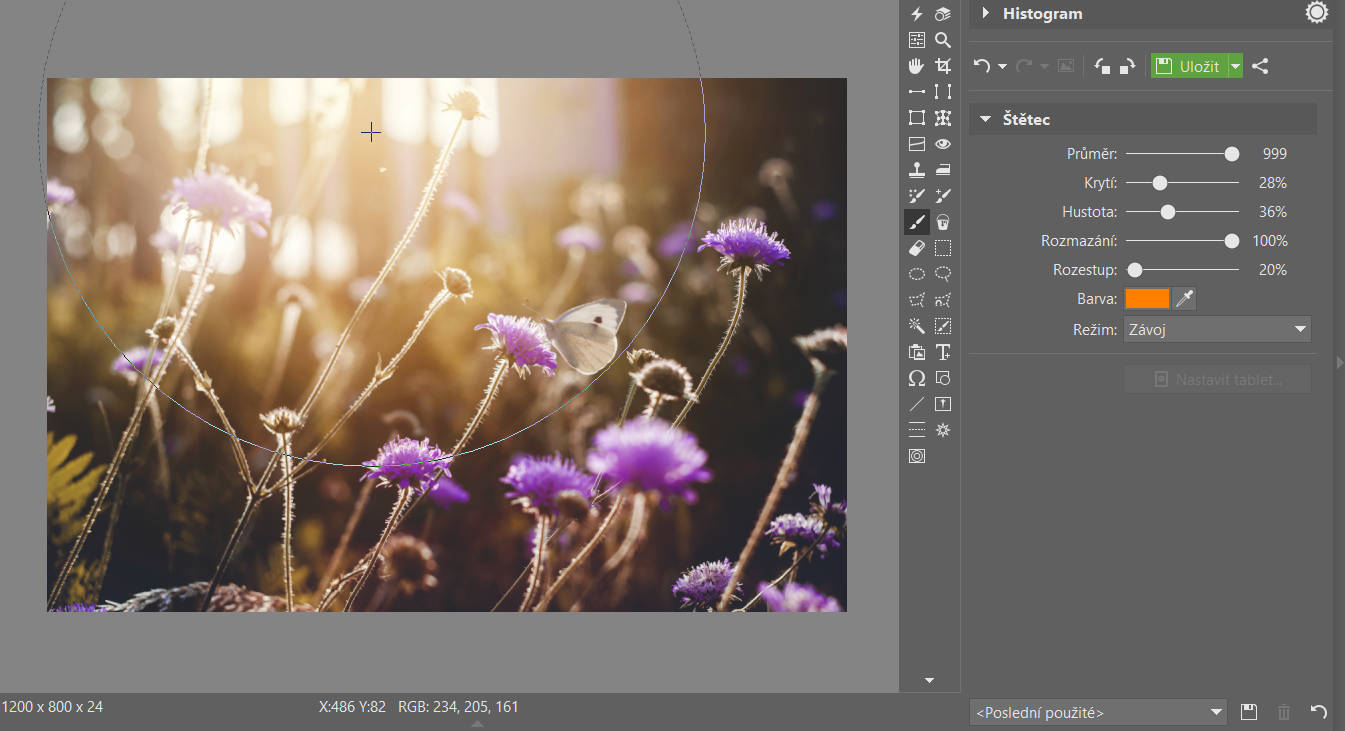
Task: Click the Share icon next to Uložit
Action: coord(1260,67)
